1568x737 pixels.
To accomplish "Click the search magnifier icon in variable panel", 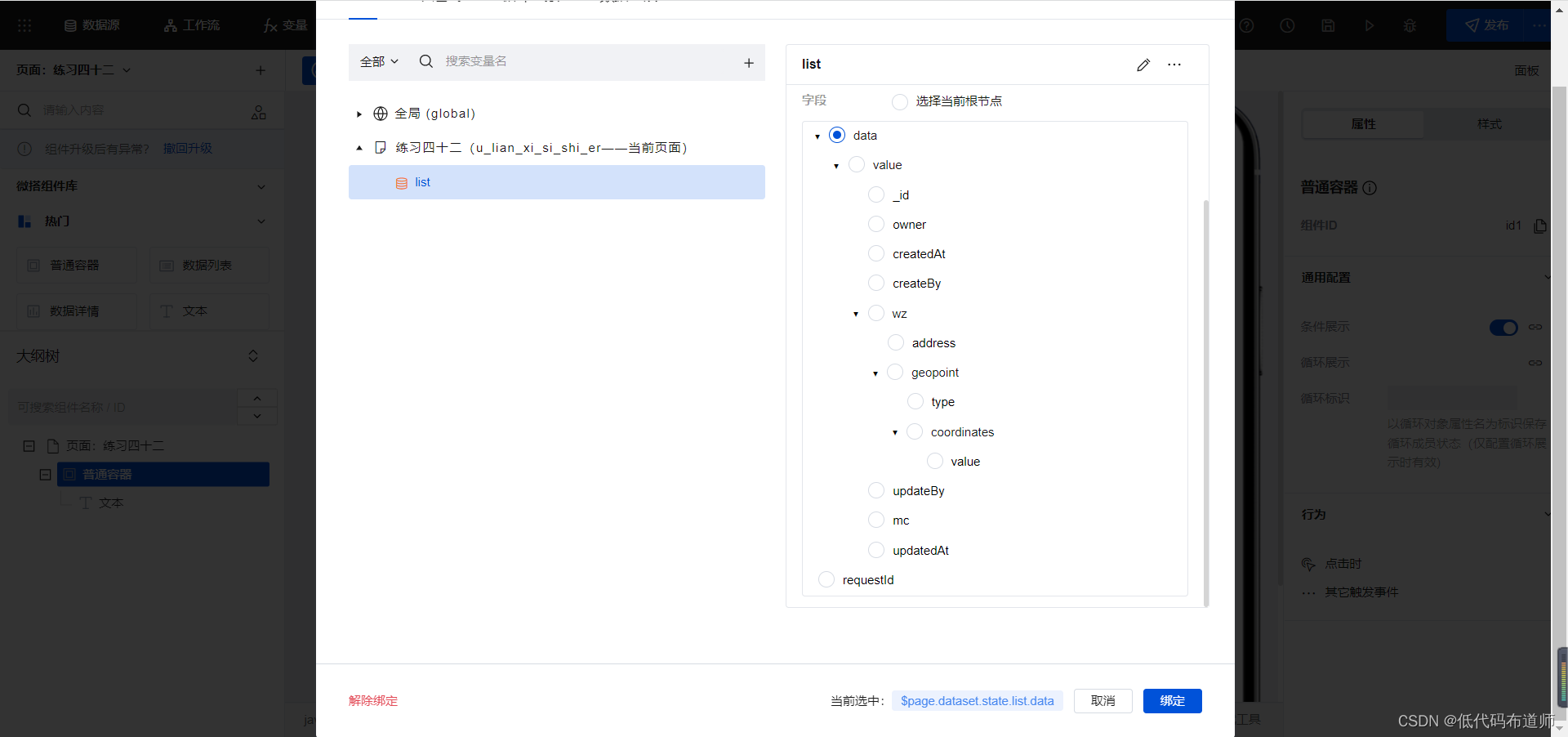I will [x=426, y=61].
